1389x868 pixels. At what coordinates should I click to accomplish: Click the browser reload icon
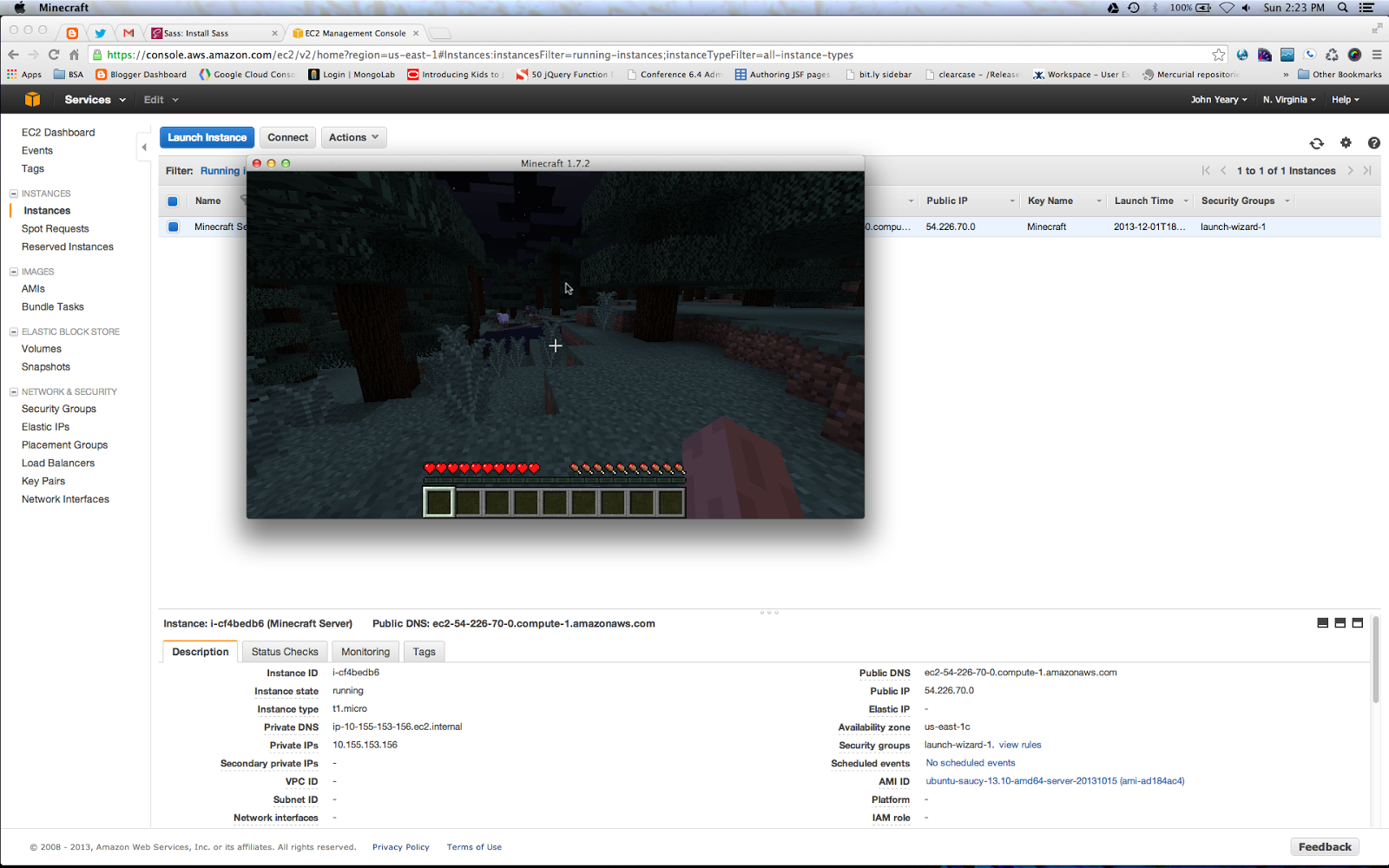53,55
